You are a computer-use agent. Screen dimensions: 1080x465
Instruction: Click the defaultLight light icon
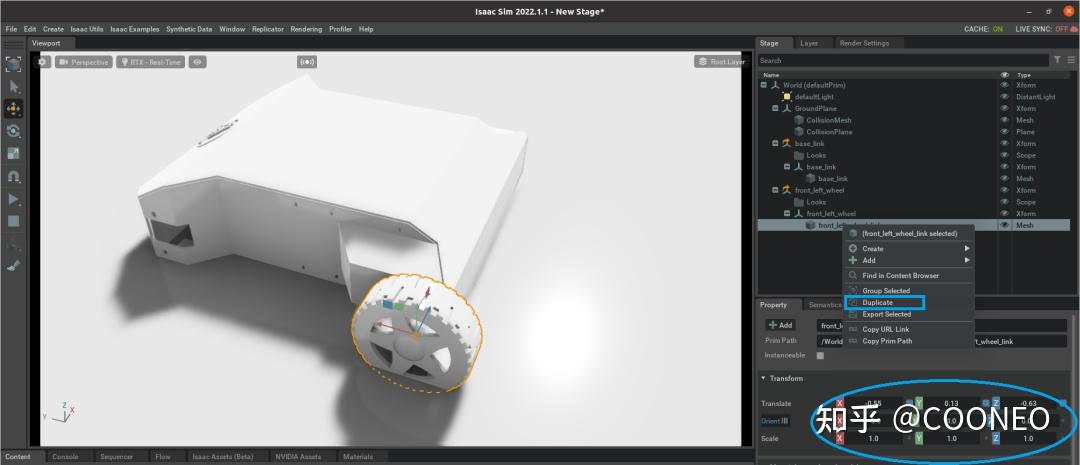pyautogui.click(x=787, y=97)
